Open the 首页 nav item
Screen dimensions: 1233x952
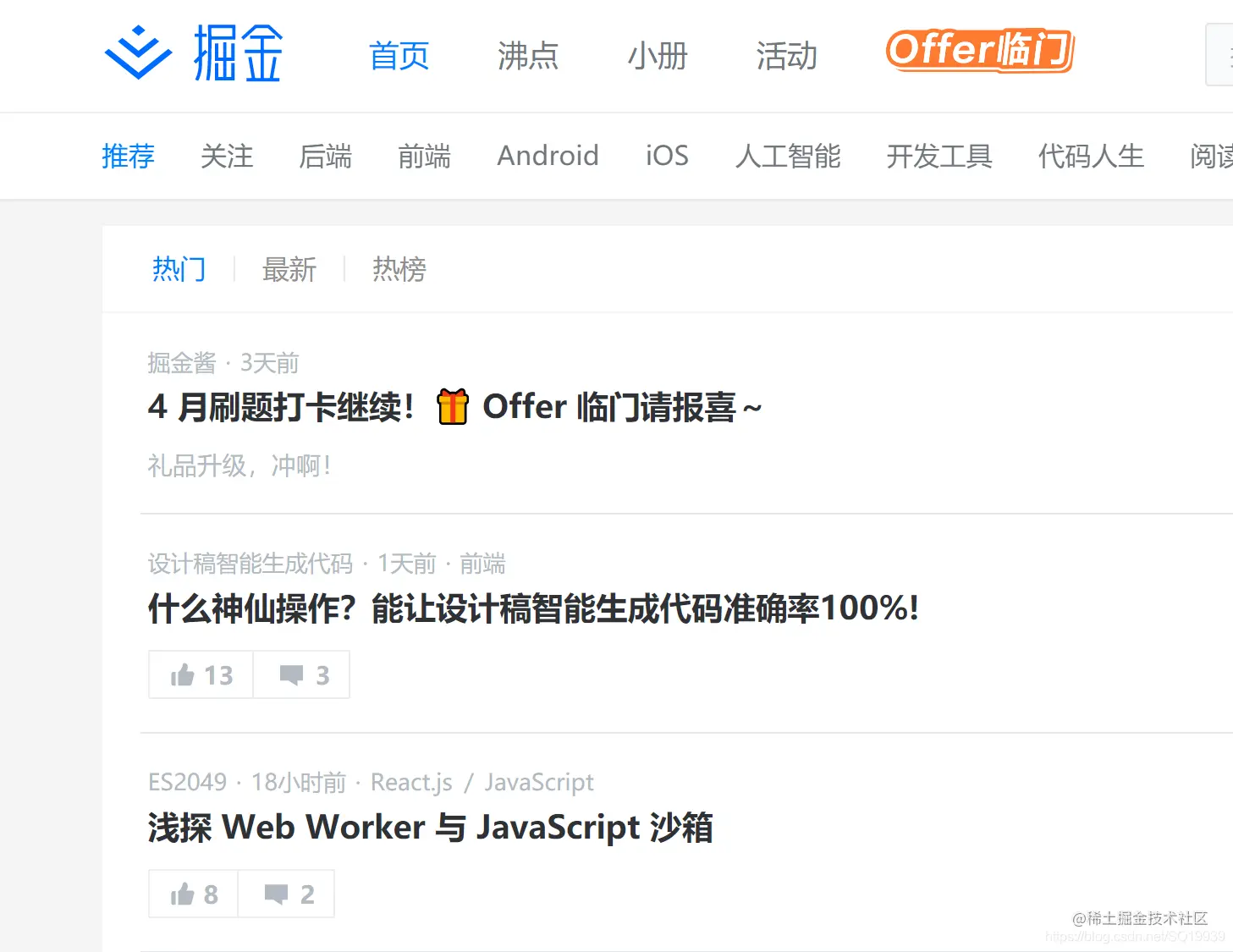[x=399, y=56]
